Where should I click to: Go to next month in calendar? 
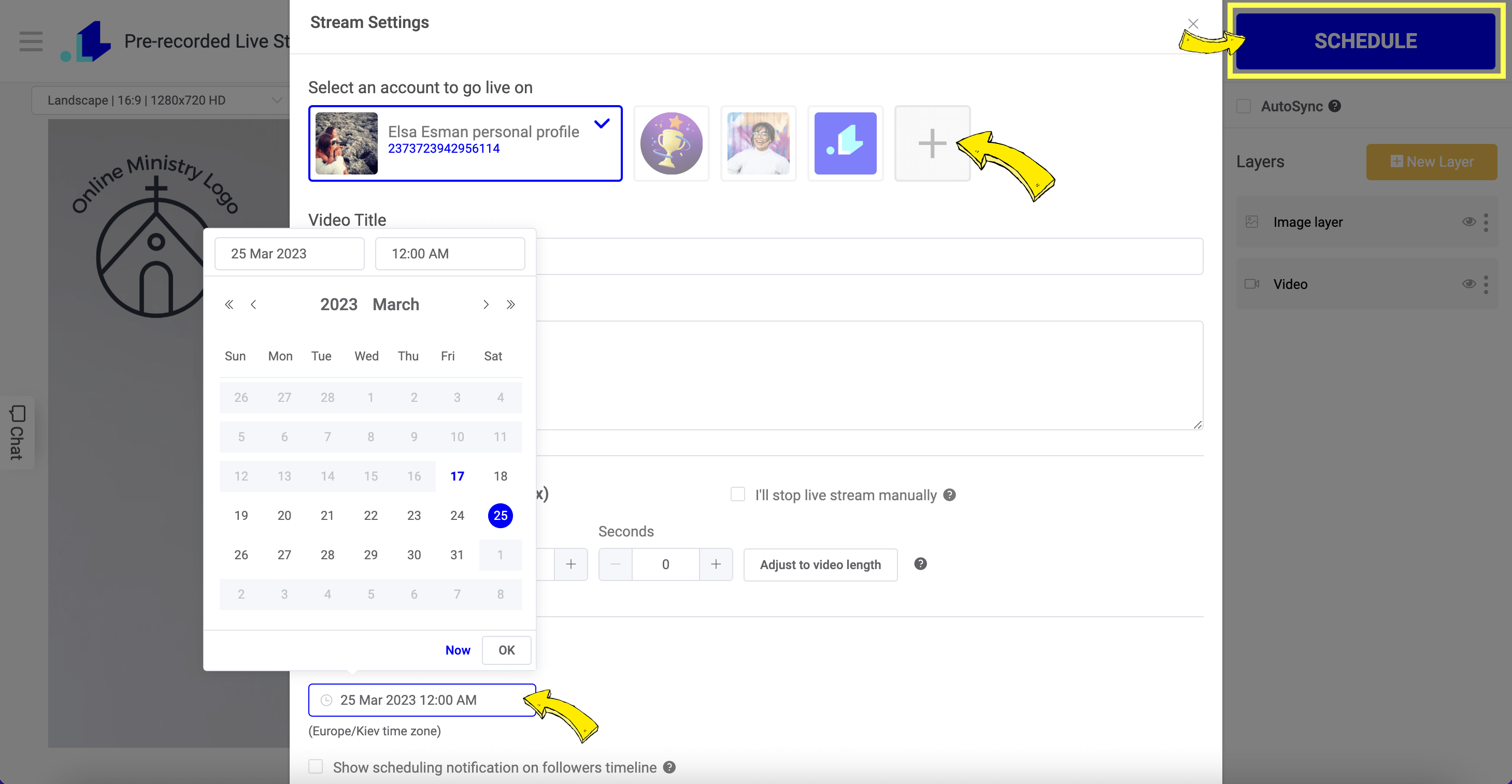[x=486, y=304]
